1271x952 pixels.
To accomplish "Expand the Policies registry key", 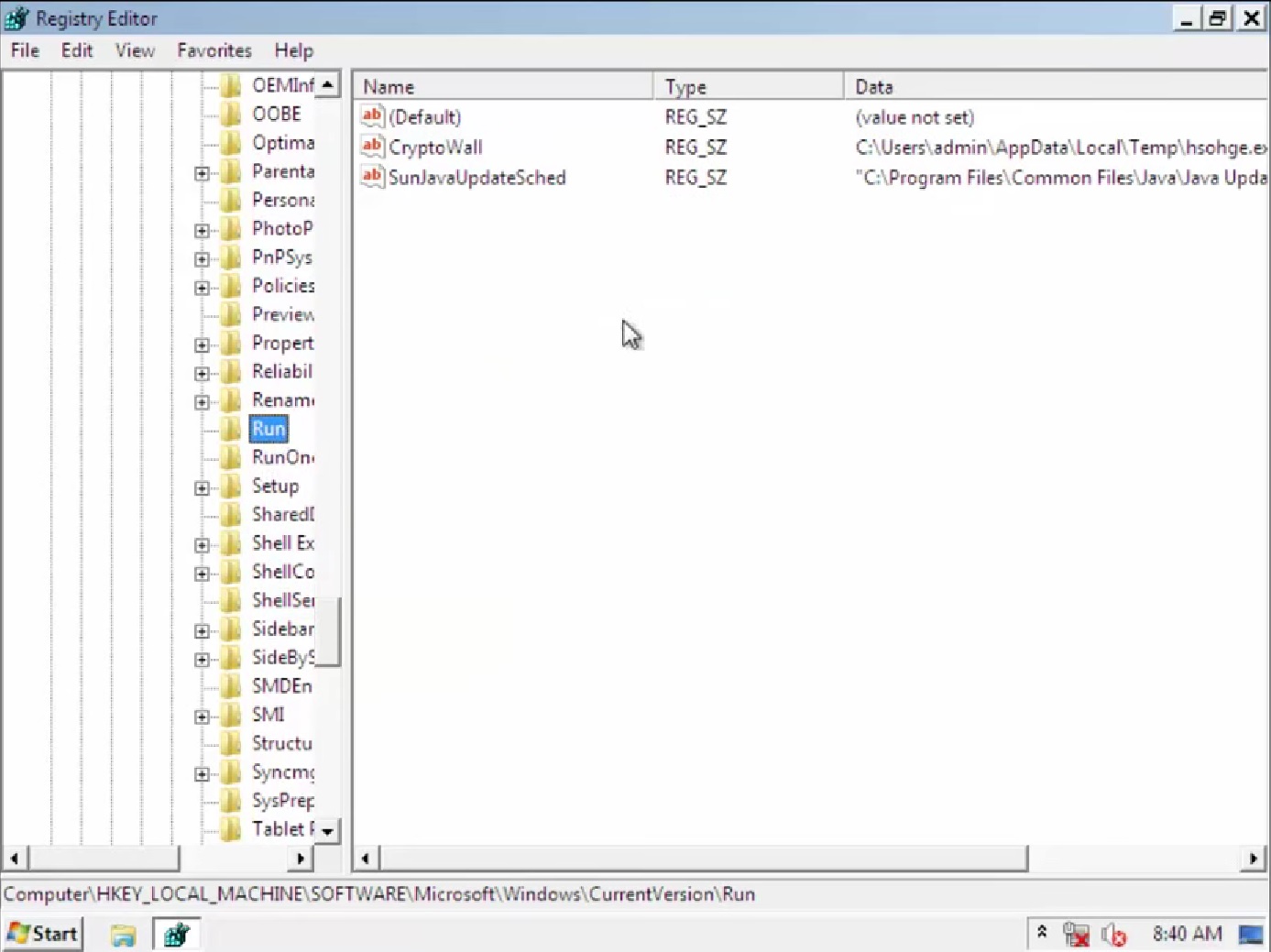I will 202,288.
